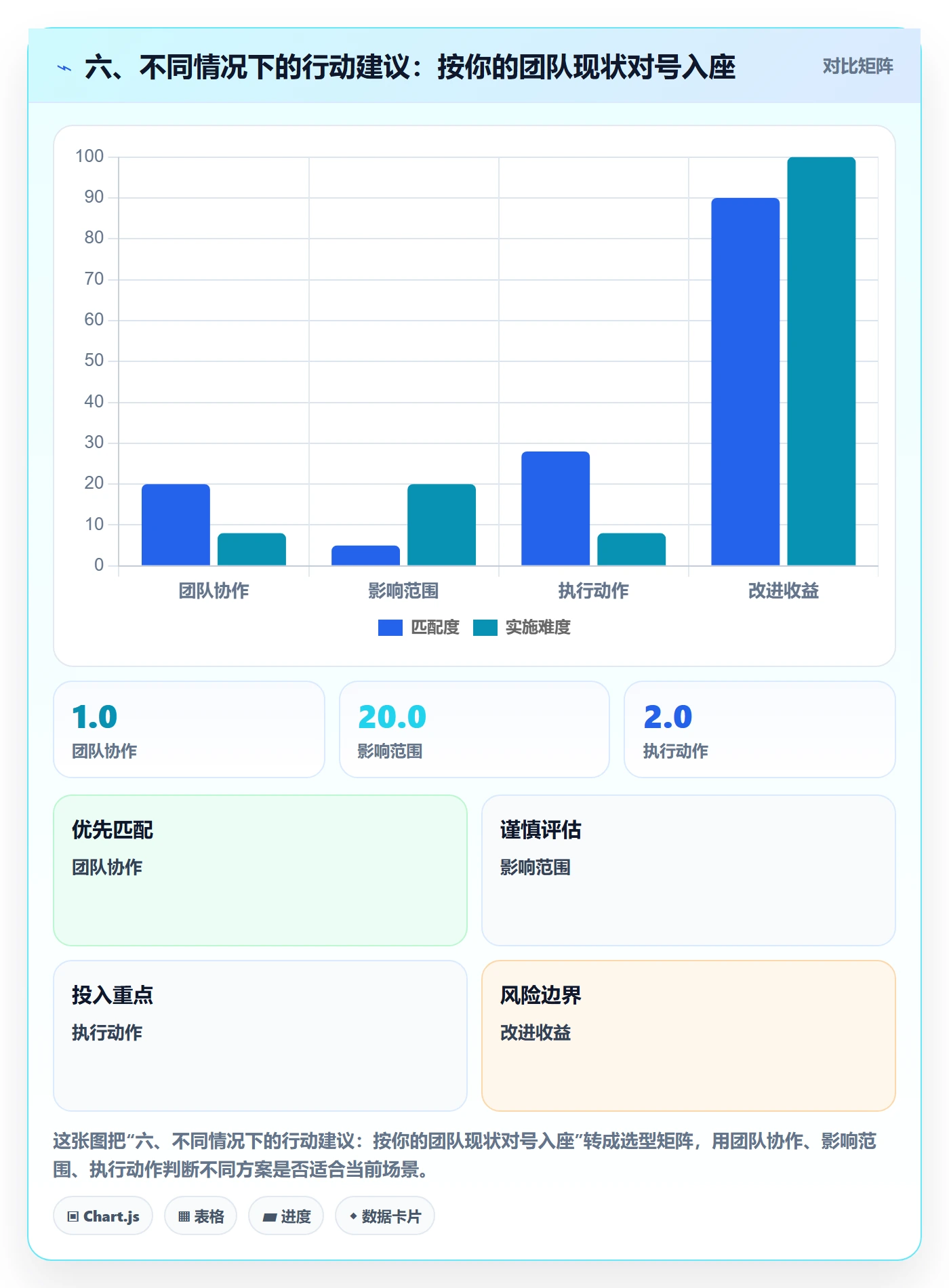Select the 进度 tag
Viewport: 949px width, 1288px height.
[x=286, y=1216]
